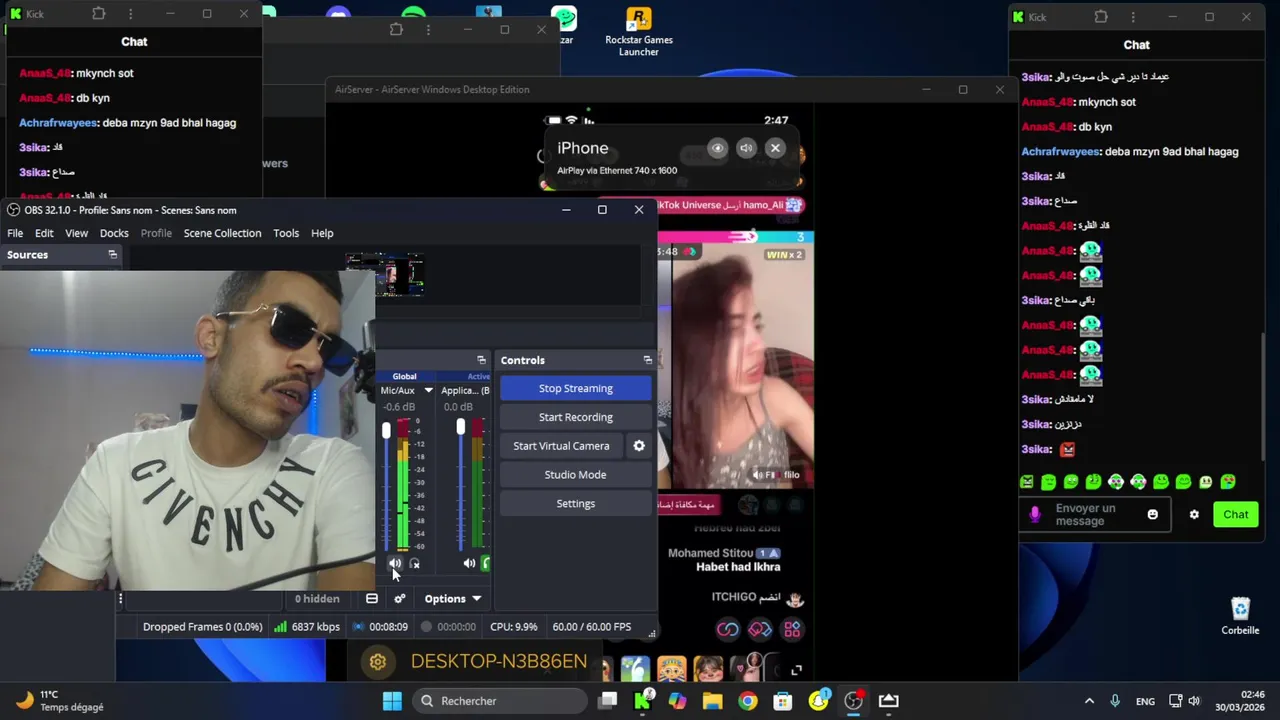Undock the audio mixer panel icon
1280x720 pixels.
click(x=481, y=360)
